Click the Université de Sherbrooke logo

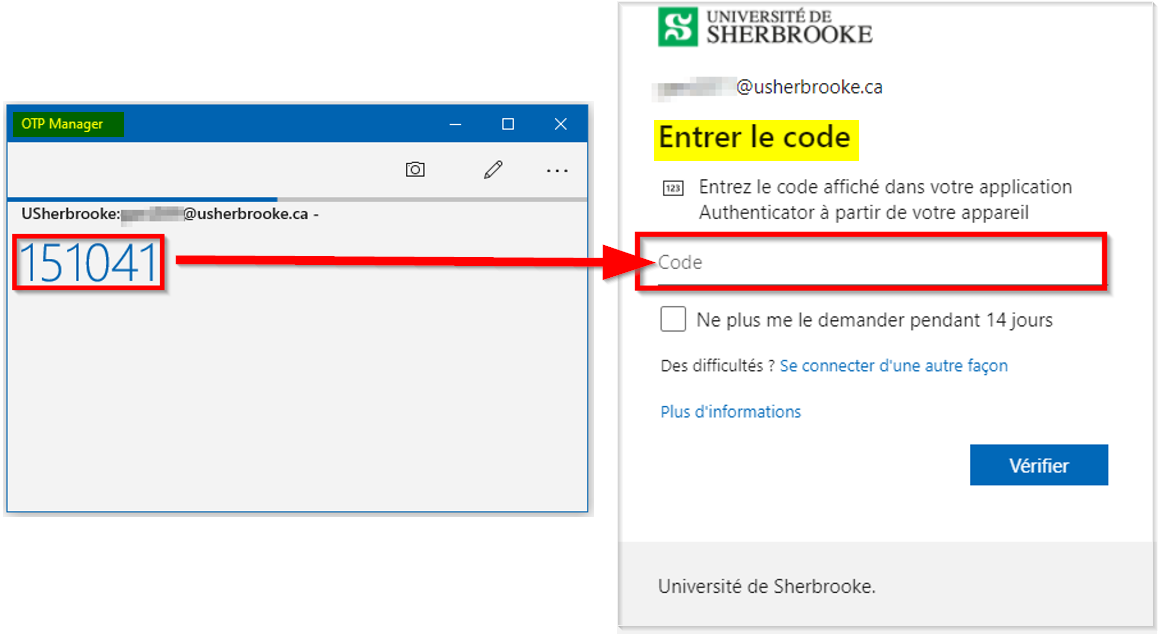[x=765, y=27]
